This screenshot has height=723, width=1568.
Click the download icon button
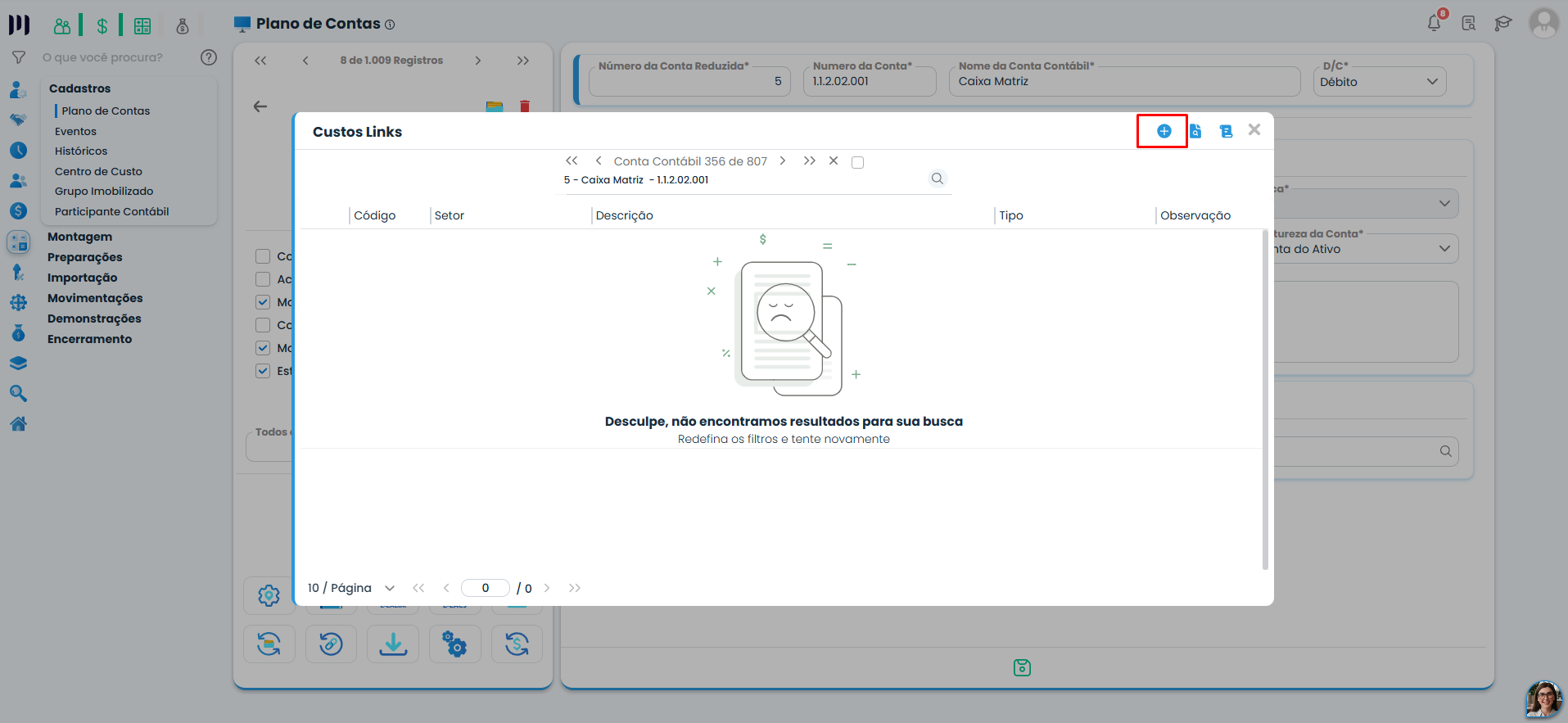coord(393,644)
